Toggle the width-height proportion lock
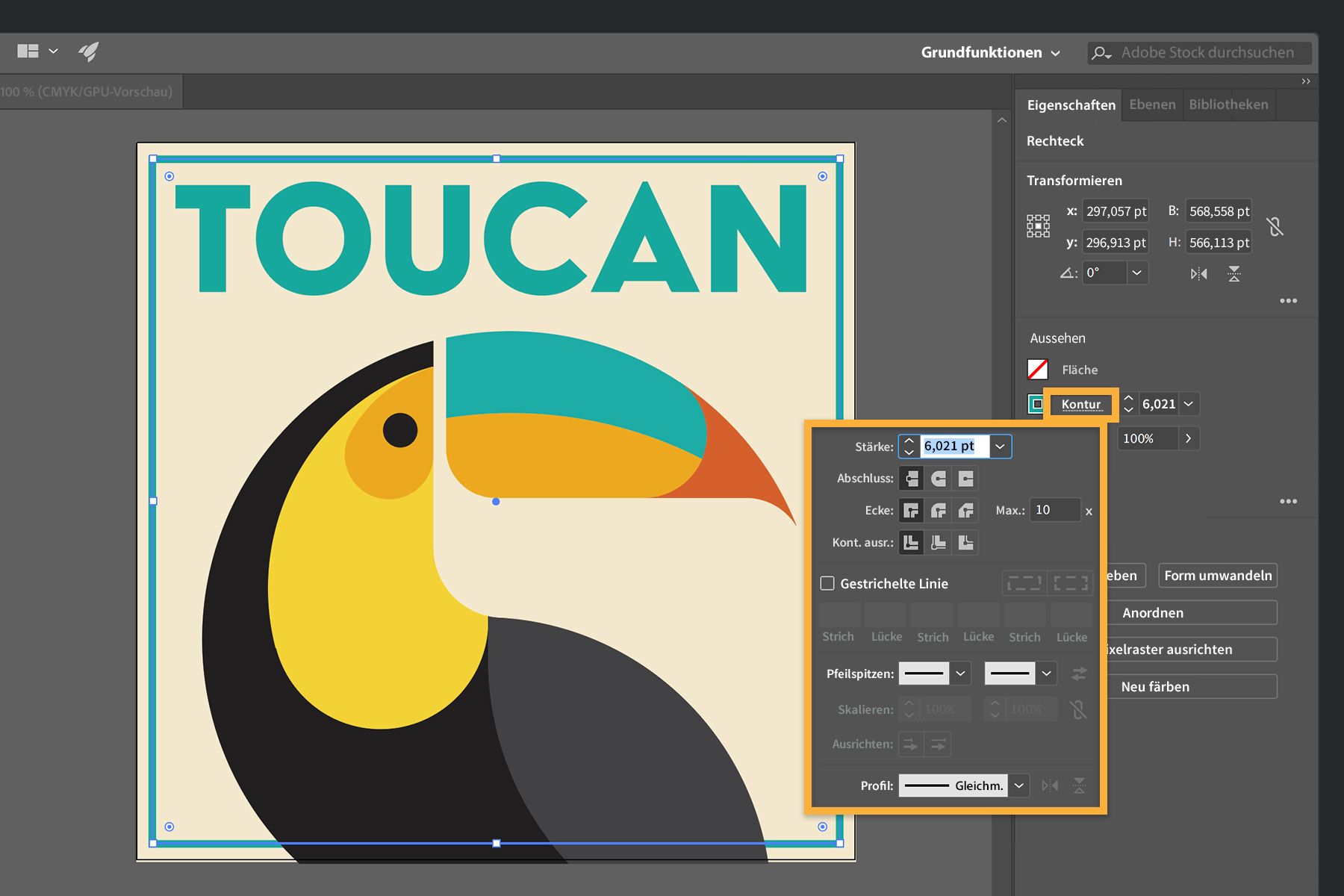Image resolution: width=1344 pixels, height=896 pixels. (x=1275, y=226)
